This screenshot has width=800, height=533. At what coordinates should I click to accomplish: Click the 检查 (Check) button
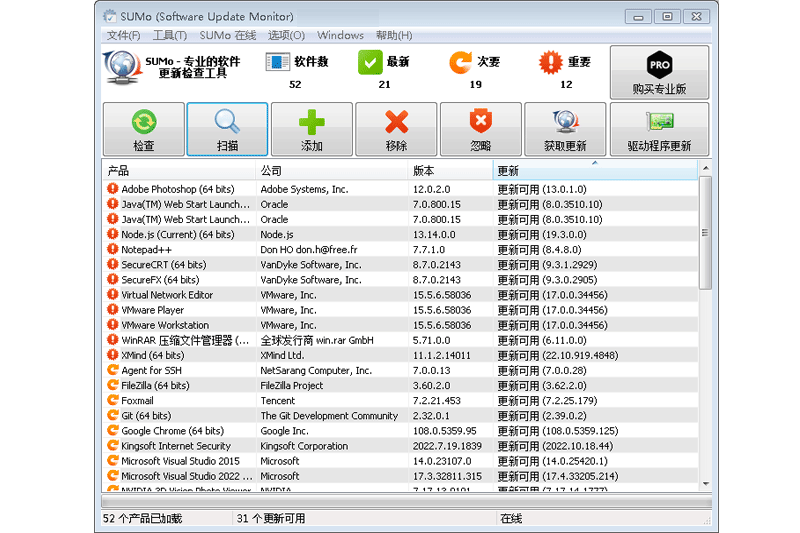pos(144,129)
